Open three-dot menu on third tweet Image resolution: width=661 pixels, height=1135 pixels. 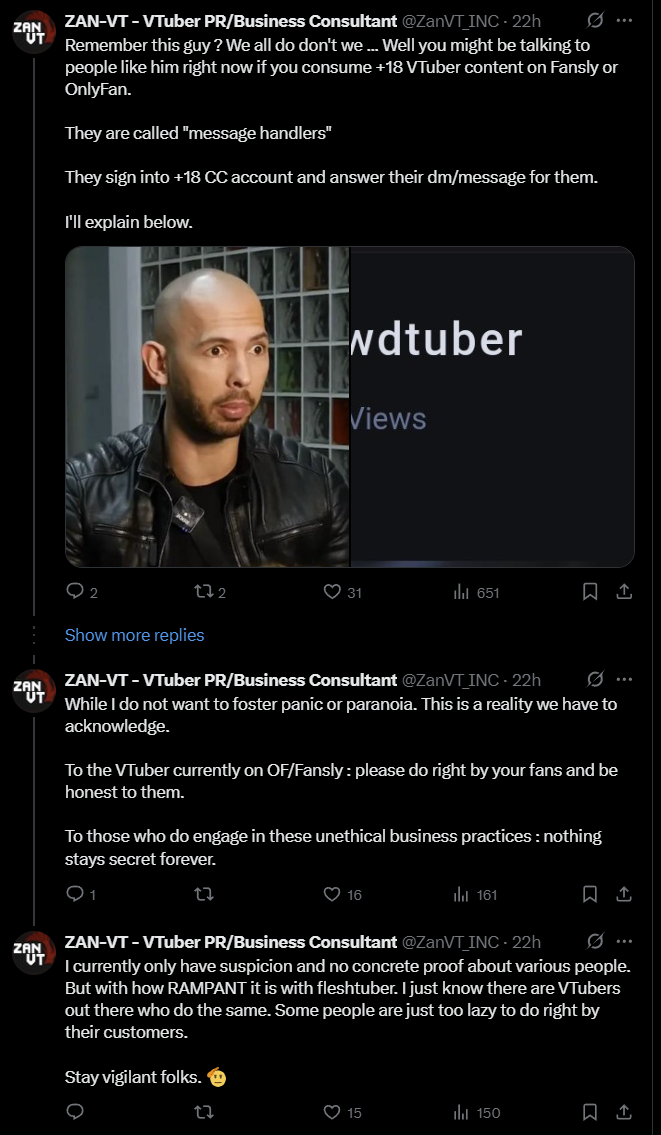tap(624, 942)
